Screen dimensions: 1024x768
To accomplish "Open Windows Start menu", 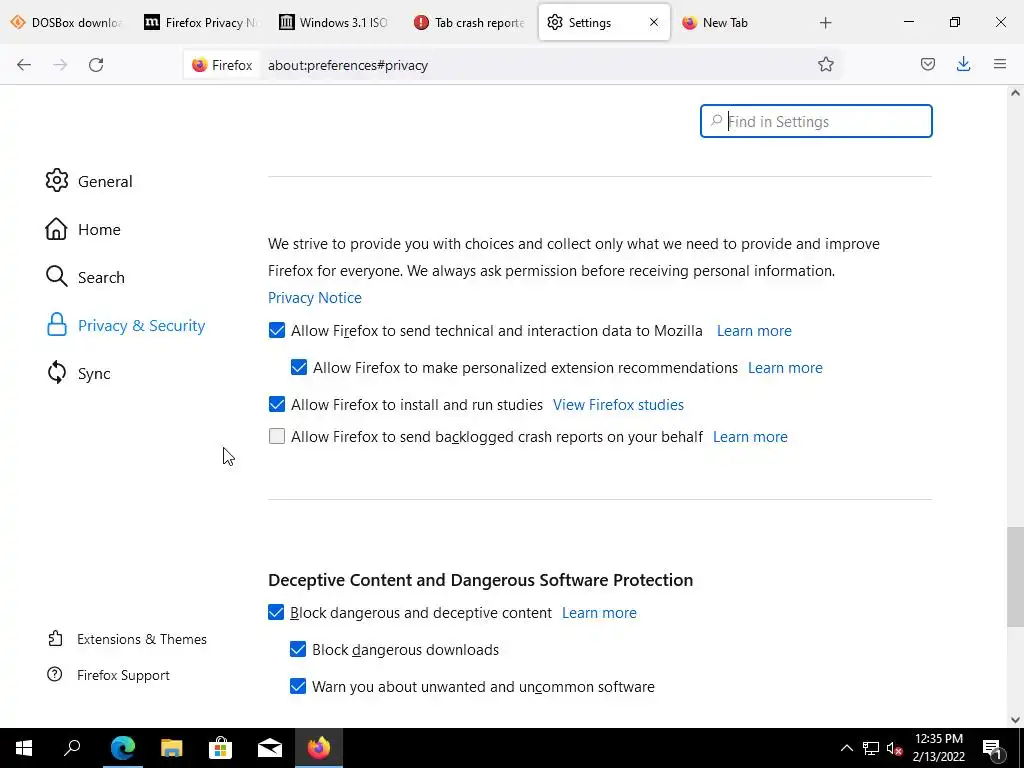I will tap(24, 748).
